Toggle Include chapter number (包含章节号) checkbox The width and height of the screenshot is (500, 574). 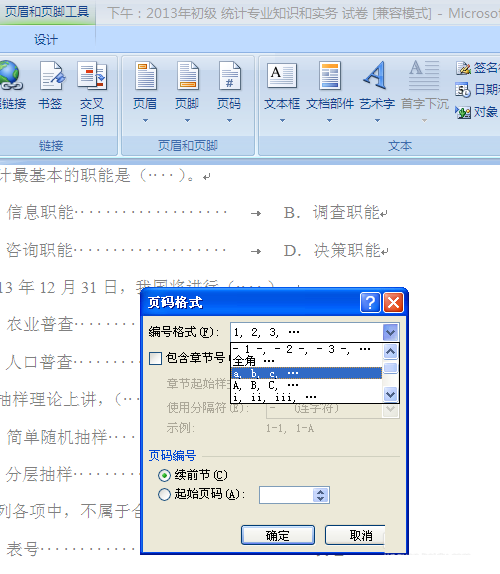click(156, 358)
